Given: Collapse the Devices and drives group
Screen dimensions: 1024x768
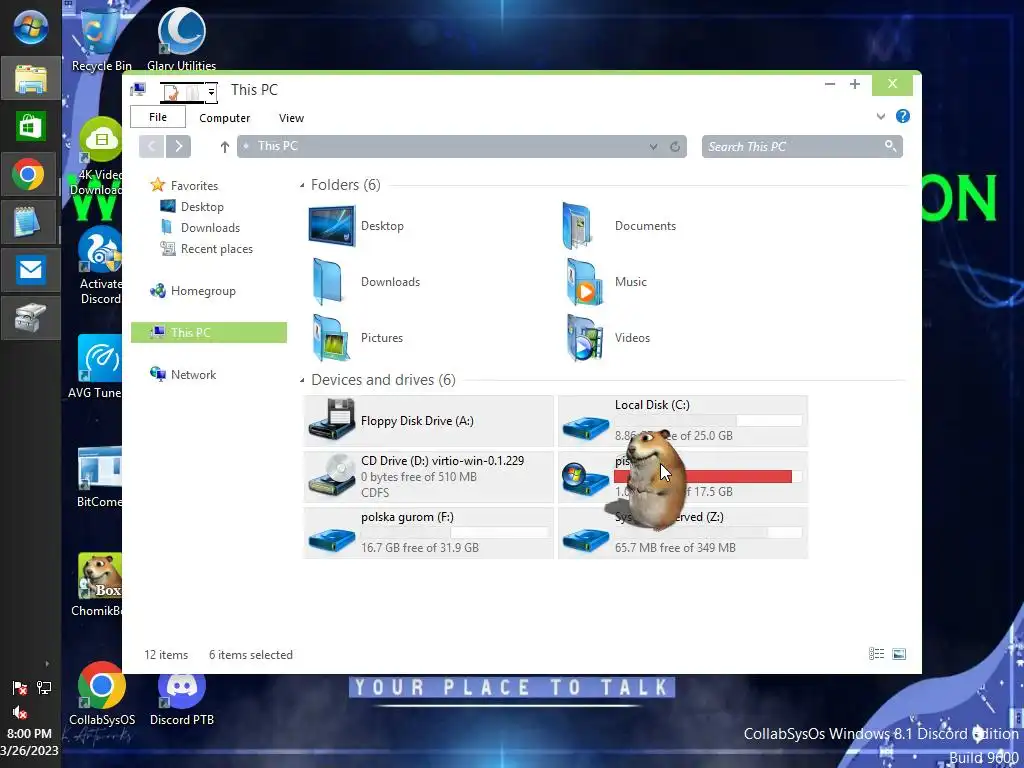Looking at the screenshot, I should click(302, 380).
